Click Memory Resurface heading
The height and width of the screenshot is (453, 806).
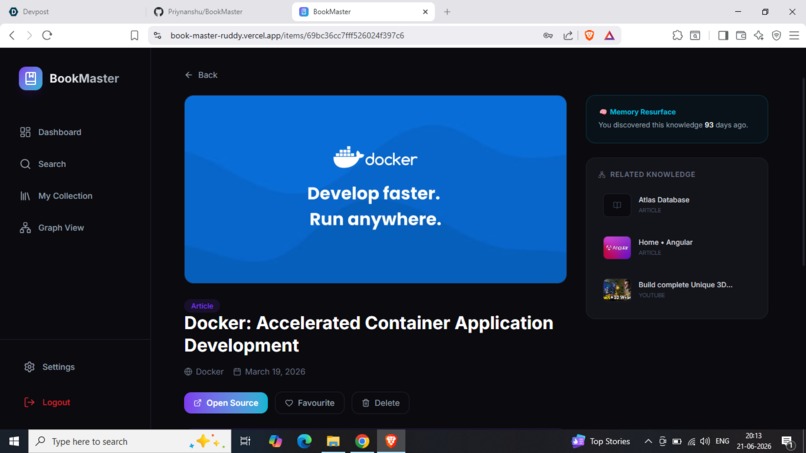pyautogui.click(x=643, y=112)
